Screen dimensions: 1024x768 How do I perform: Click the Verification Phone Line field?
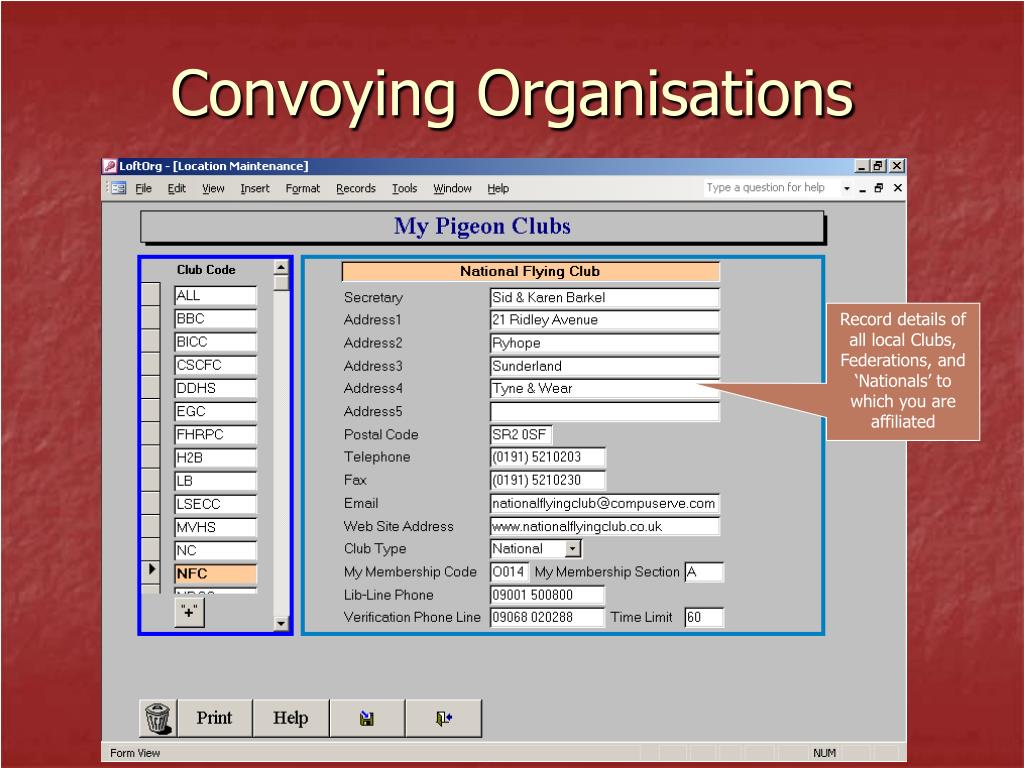(547, 617)
